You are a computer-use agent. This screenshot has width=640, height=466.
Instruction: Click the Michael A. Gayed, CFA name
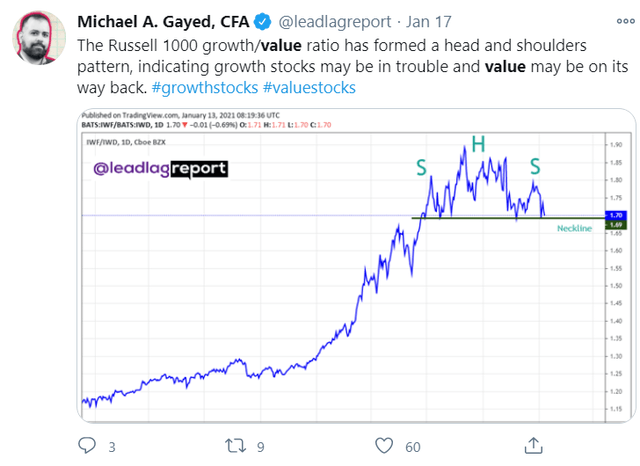click(163, 22)
